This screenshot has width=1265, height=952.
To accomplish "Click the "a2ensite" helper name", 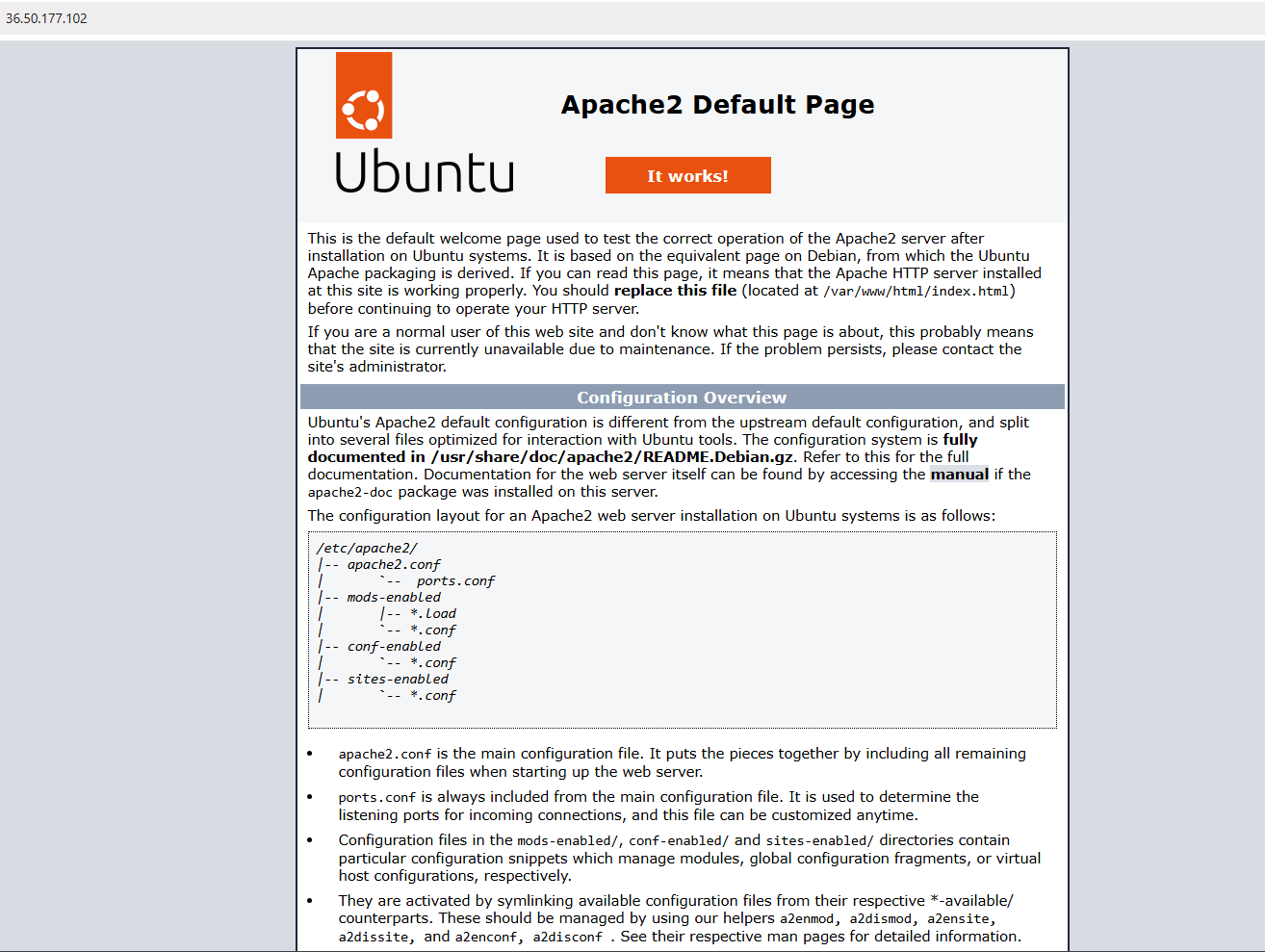I will pos(959,919).
